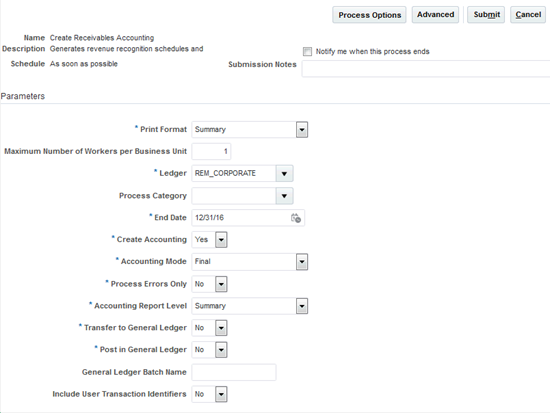550x413 pixels.
Task: Expand Include User Transaction Identifiers dropdown
Action: 221,394
